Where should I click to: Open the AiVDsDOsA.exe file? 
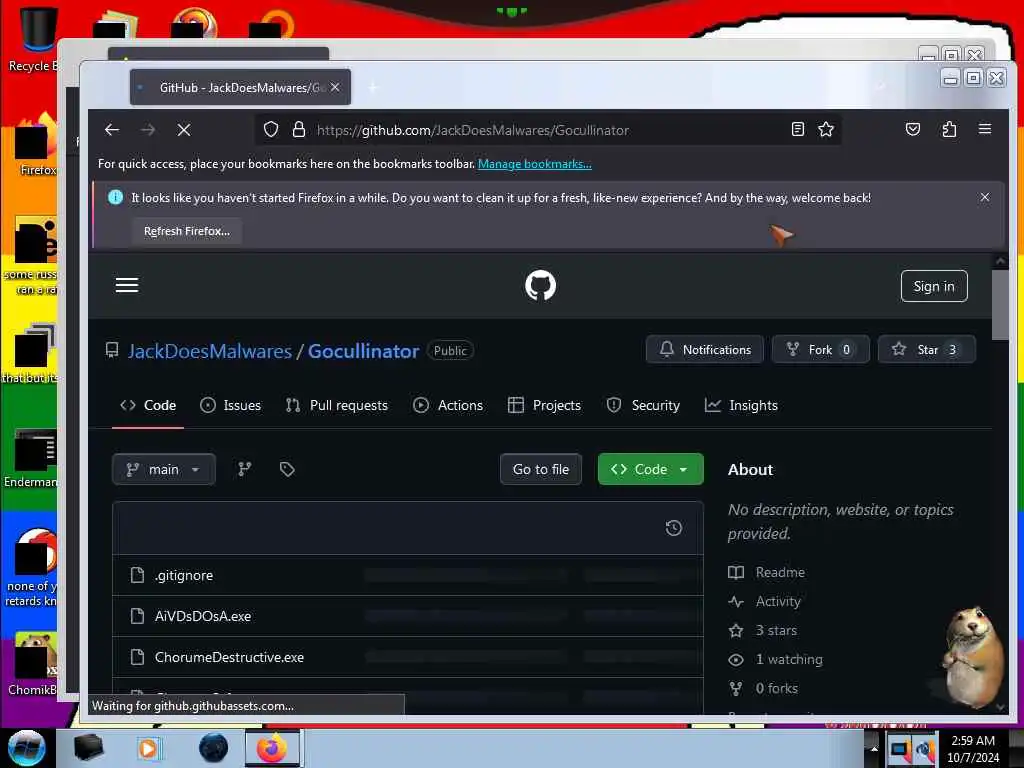click(202, 616)
